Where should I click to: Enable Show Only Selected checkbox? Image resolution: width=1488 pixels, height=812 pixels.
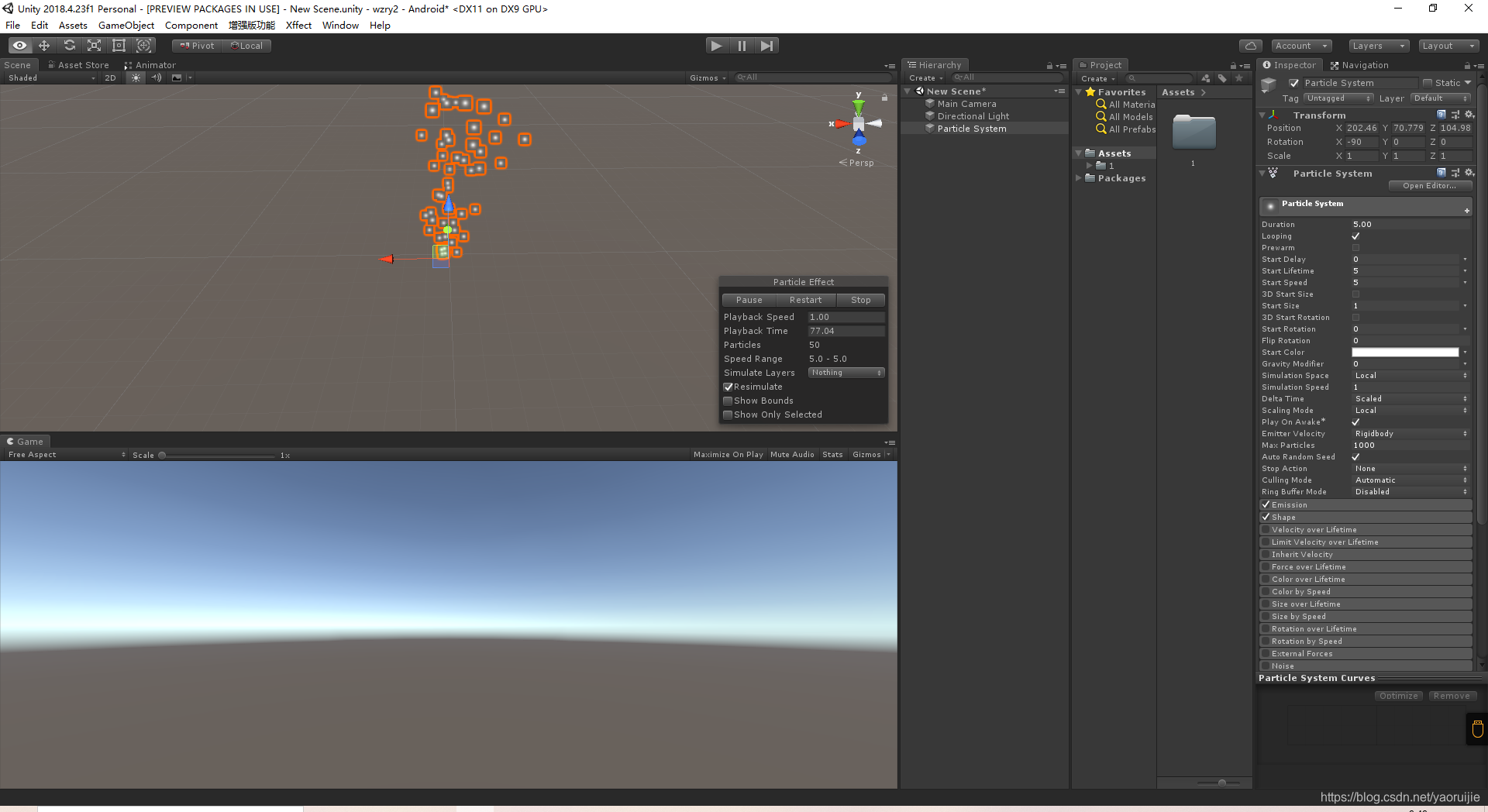click(x=728, y=415)
